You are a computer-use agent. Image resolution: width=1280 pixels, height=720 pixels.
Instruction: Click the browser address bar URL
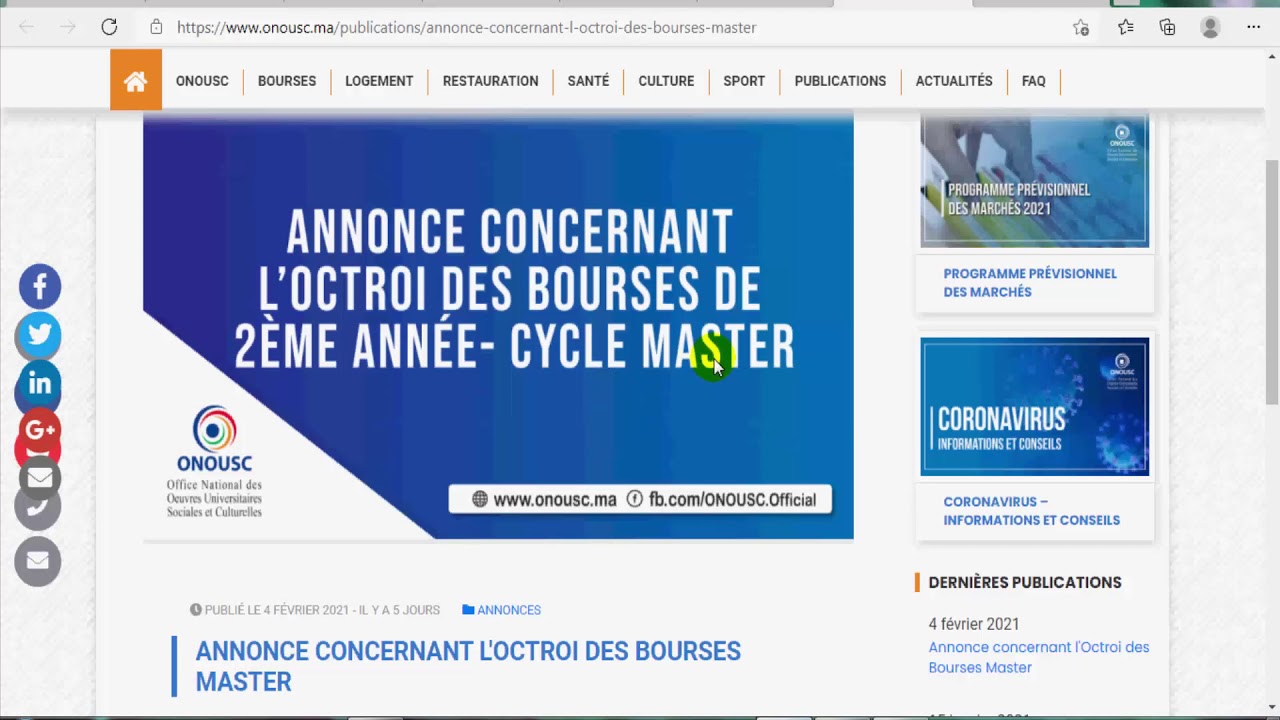coord(466,27)
